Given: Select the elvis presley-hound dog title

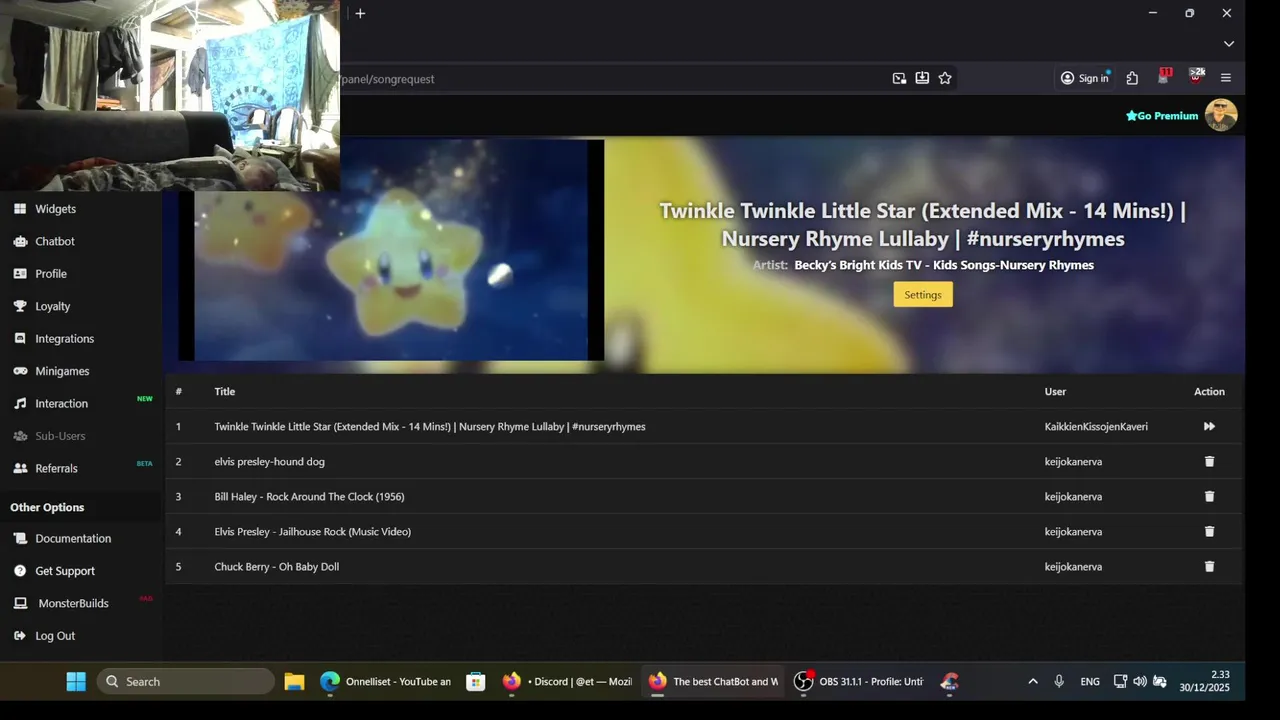Looking at the screenshot, I should pyautogui.click(x=269, y=462).
